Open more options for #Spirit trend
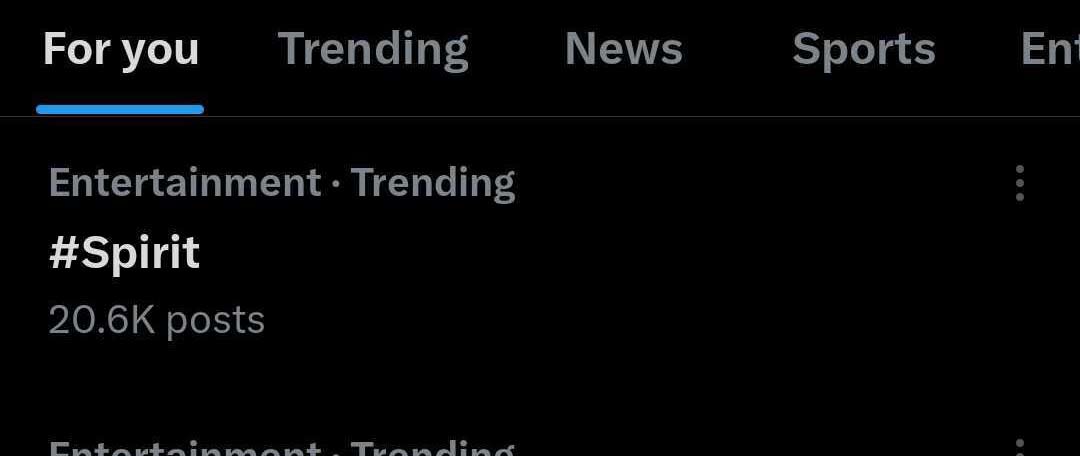The height and width of the screenshot is (456, 1080). [1019, 183]
